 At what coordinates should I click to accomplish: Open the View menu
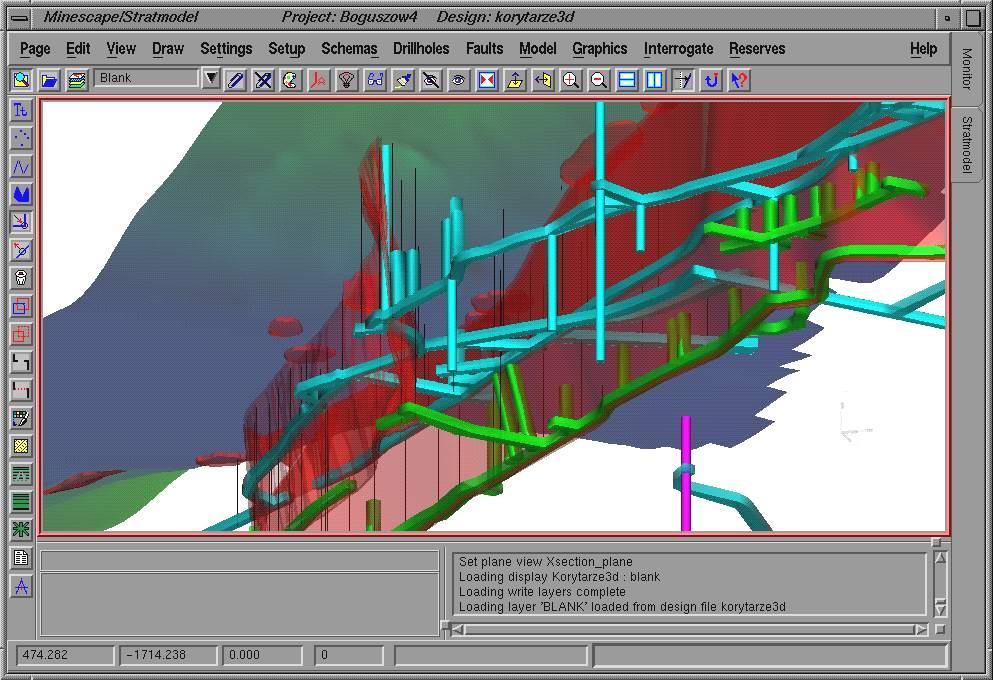[121, 49]
